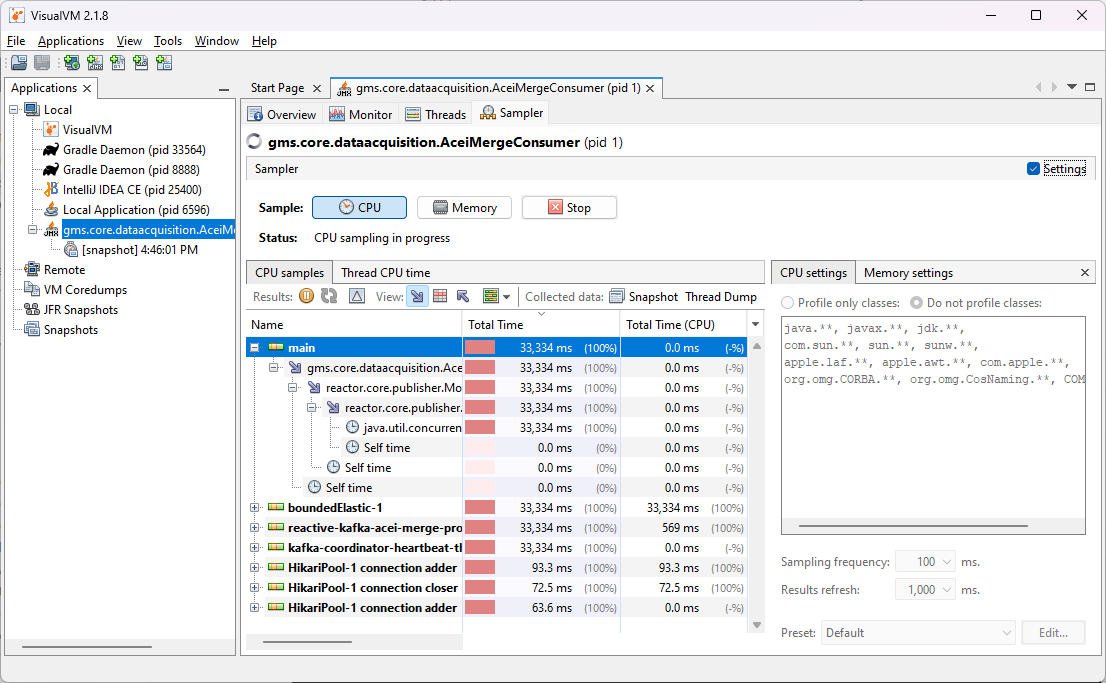The height and width of the screenshot is (683, 1106).
Task: Select the Remote node in Applications tree
Action: pyautogui.click(x=64, y=270)
